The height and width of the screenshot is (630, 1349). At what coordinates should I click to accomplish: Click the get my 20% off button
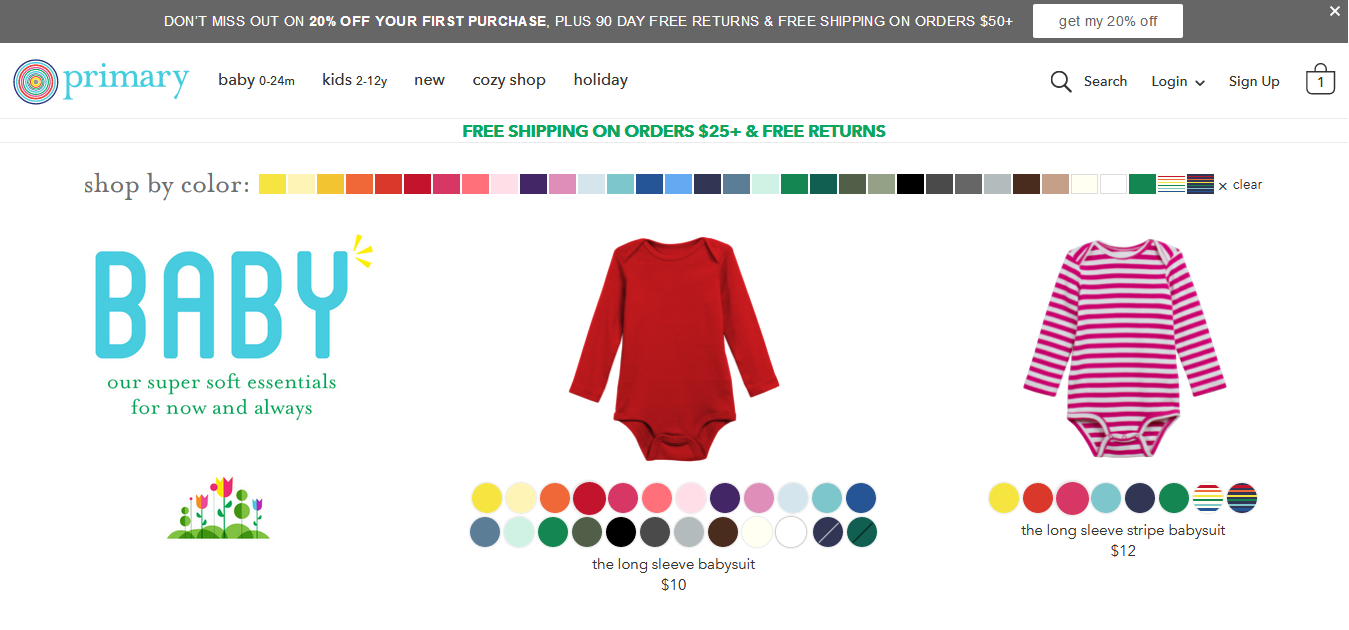[x=1108, y=21]
